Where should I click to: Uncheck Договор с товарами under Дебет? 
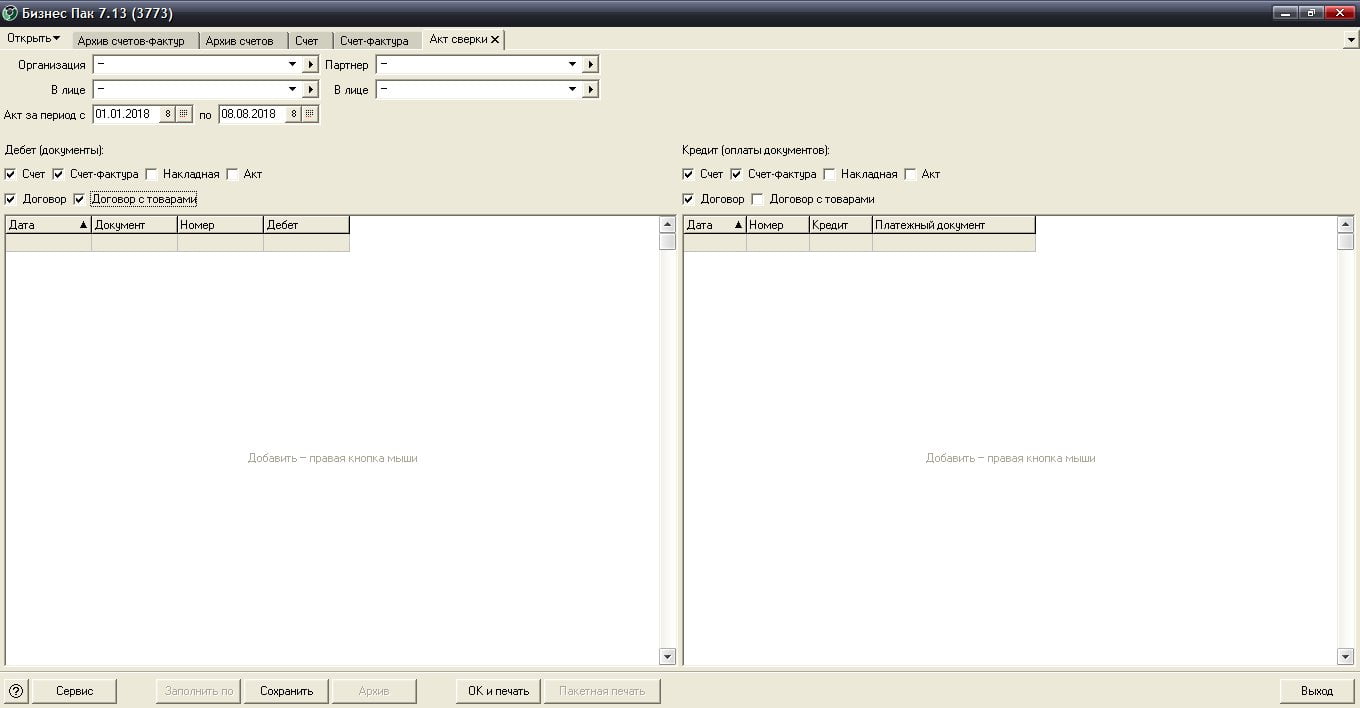(x=80, y=199)
